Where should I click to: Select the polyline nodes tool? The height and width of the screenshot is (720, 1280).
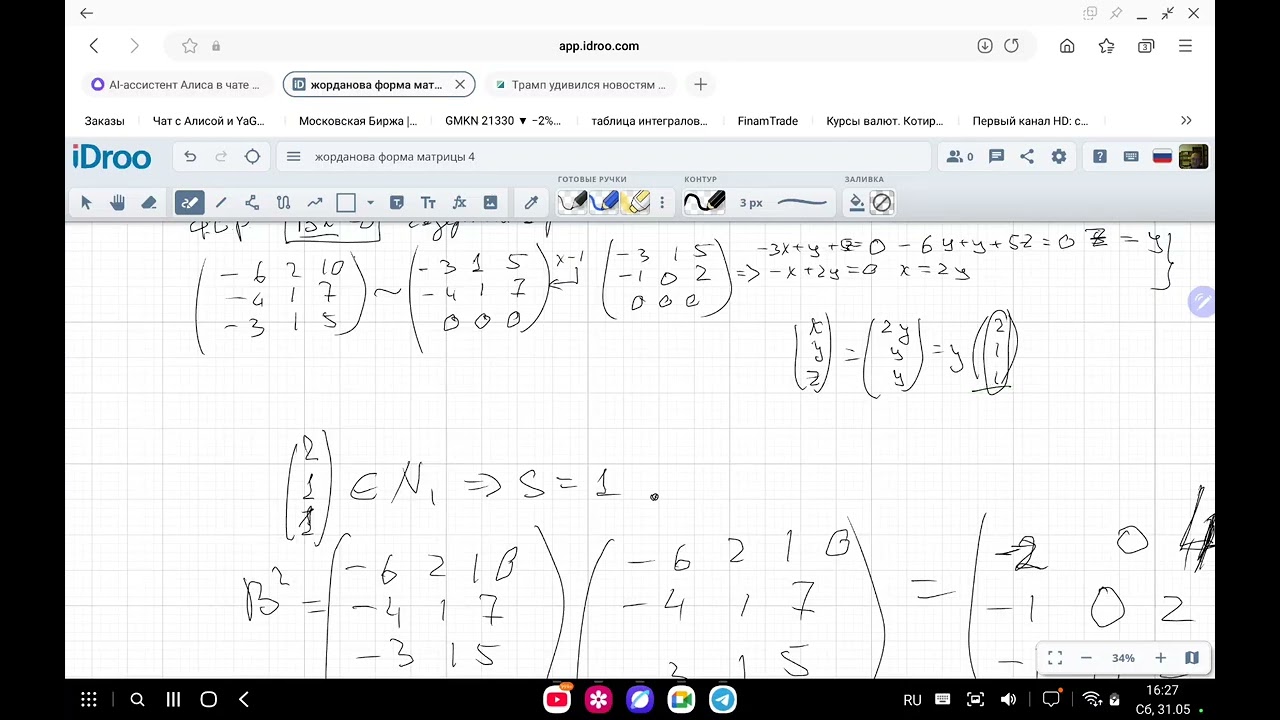point(252,203)
